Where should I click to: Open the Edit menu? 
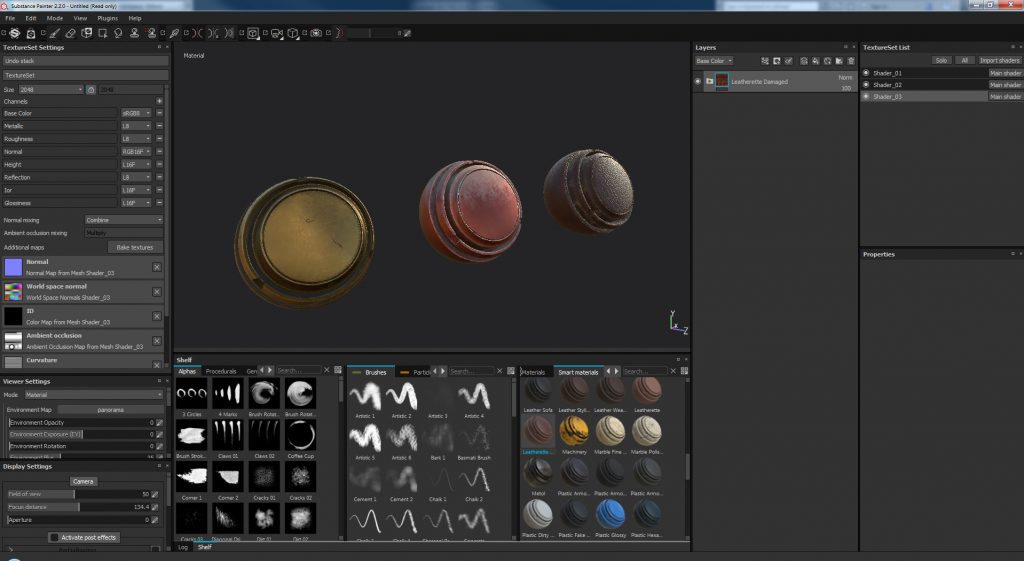pyautogui.click(x=31, y=18)
